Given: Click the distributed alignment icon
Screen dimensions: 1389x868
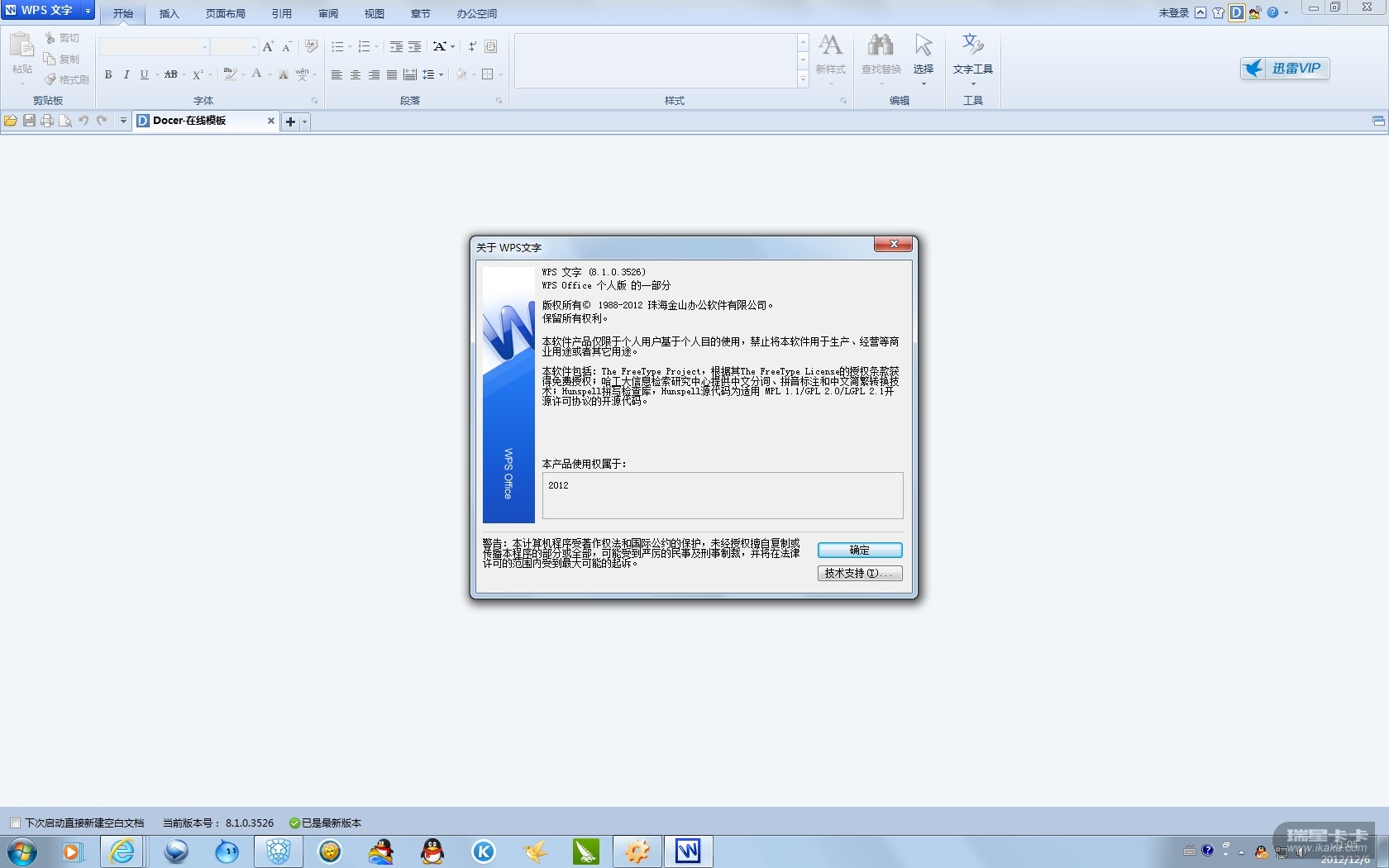Looking at the screenshot, I should (410, 74).
